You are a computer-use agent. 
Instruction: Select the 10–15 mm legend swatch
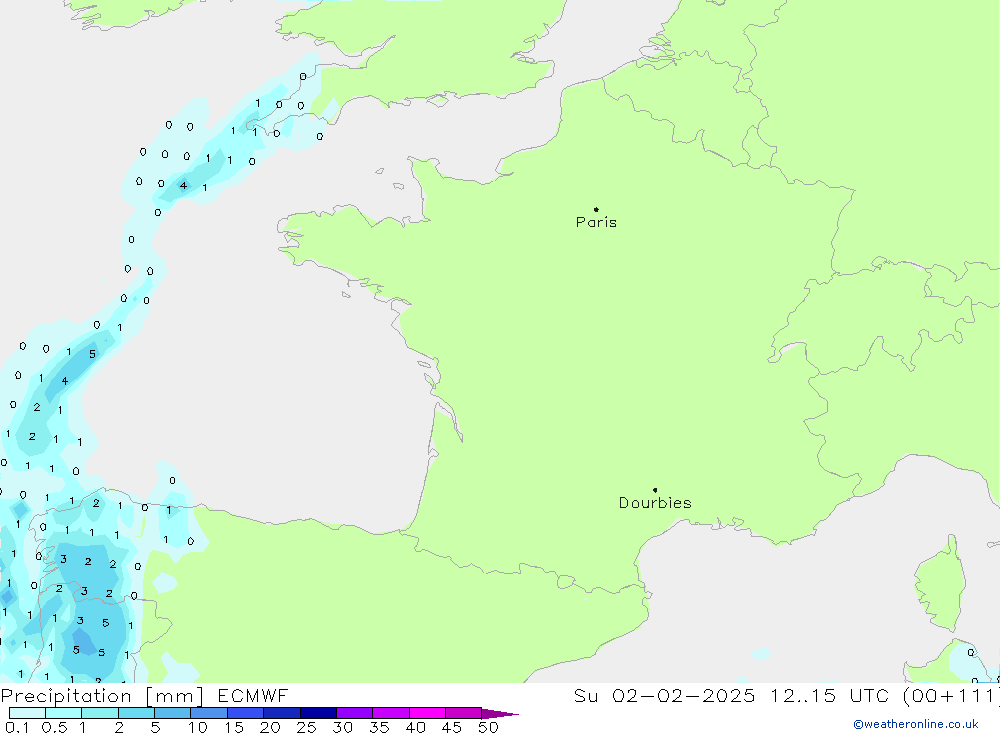pos(208,714)
